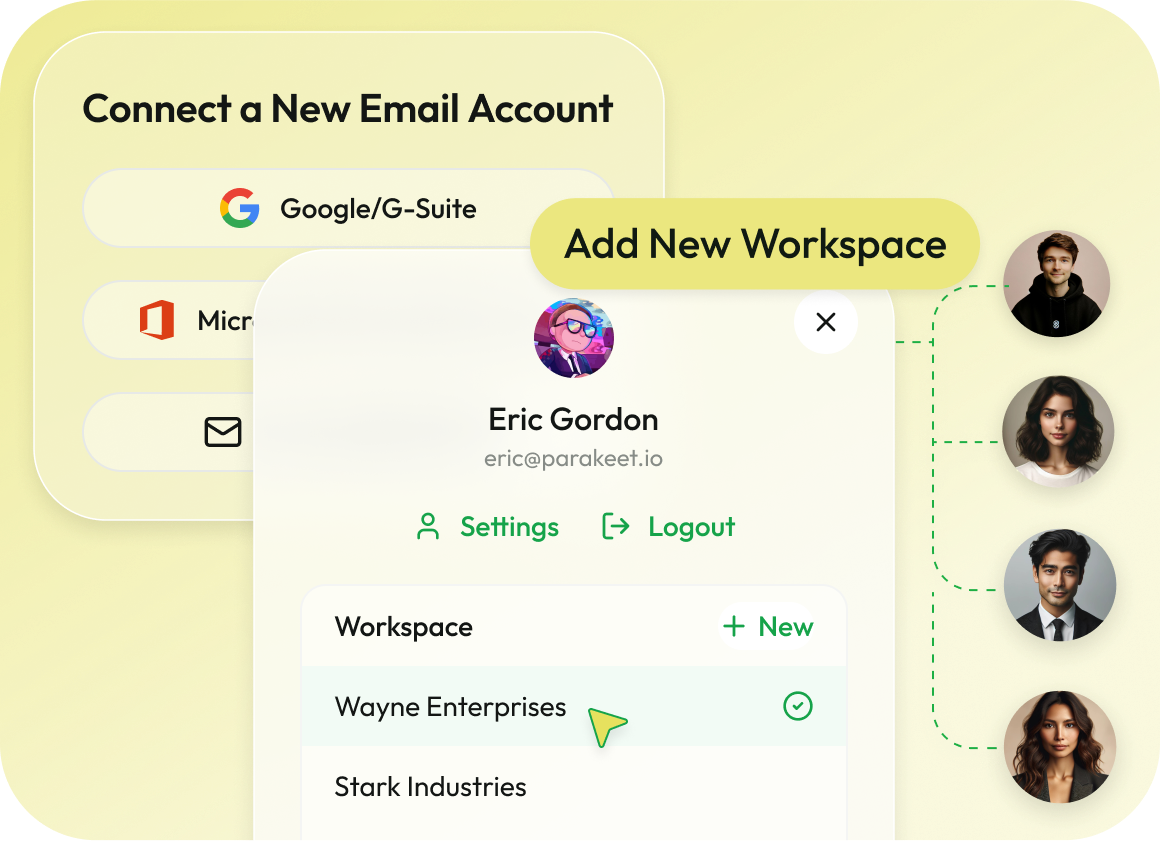The height and width of the screenshot is (841, 1160).
Task: Click the Add New Workspace pill
Action: tap(755, 244)
